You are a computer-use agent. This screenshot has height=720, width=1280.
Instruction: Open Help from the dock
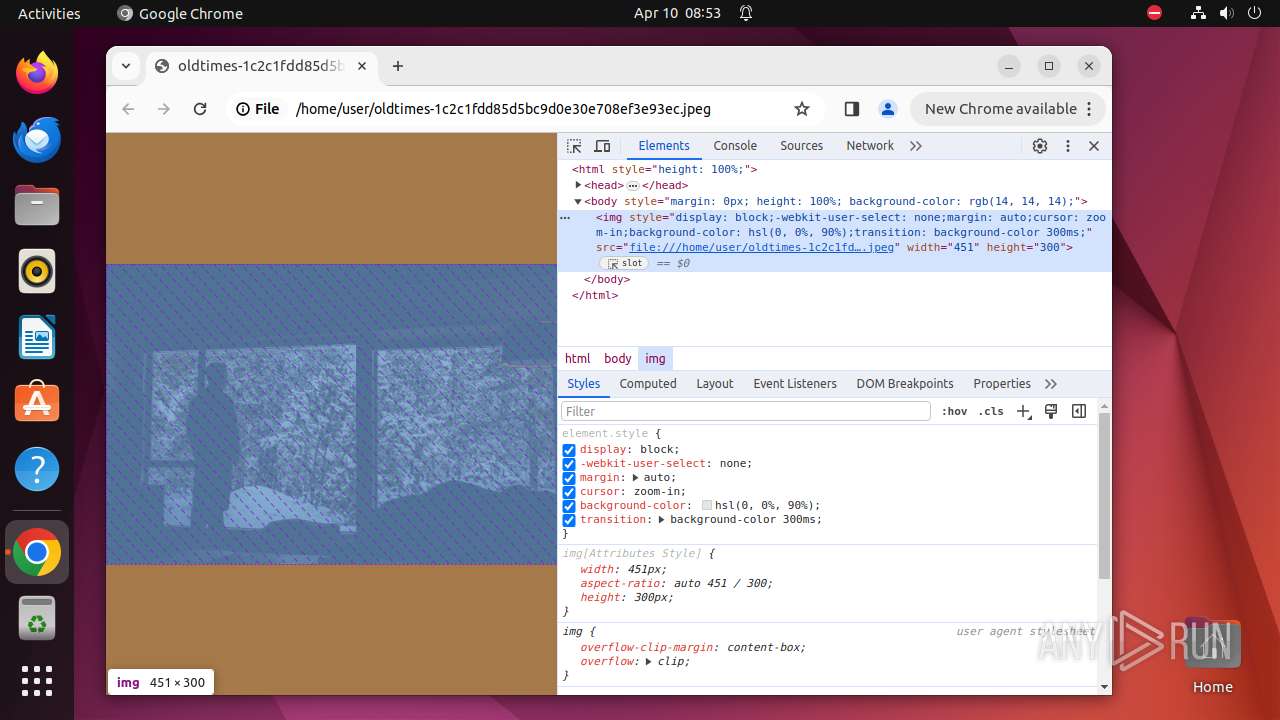pos(37,469)
